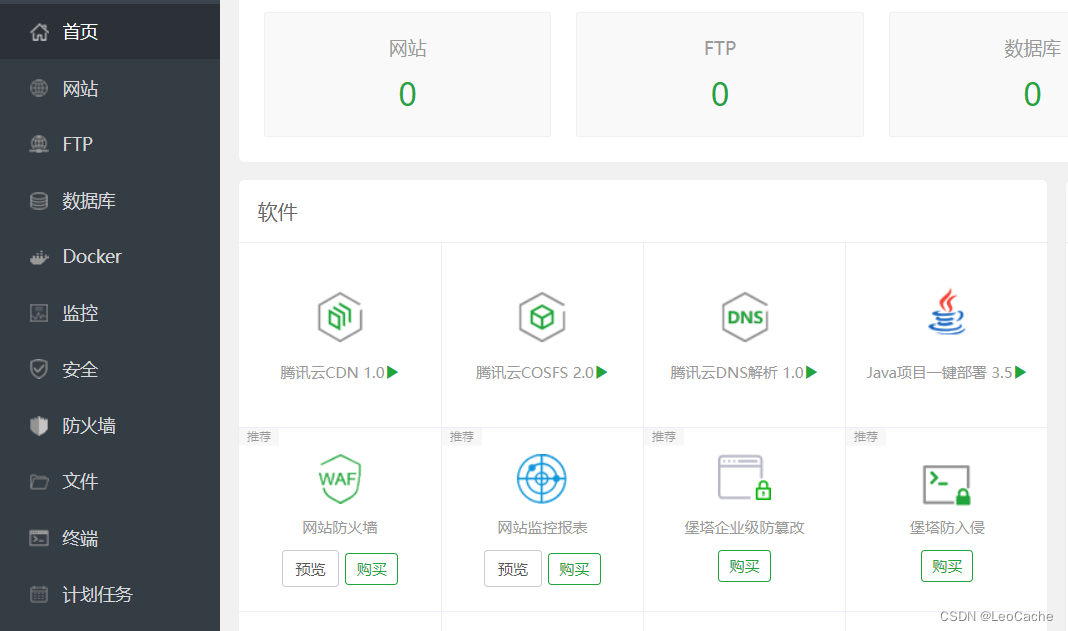
Task: Open the FTP count card
Action: 720,74
